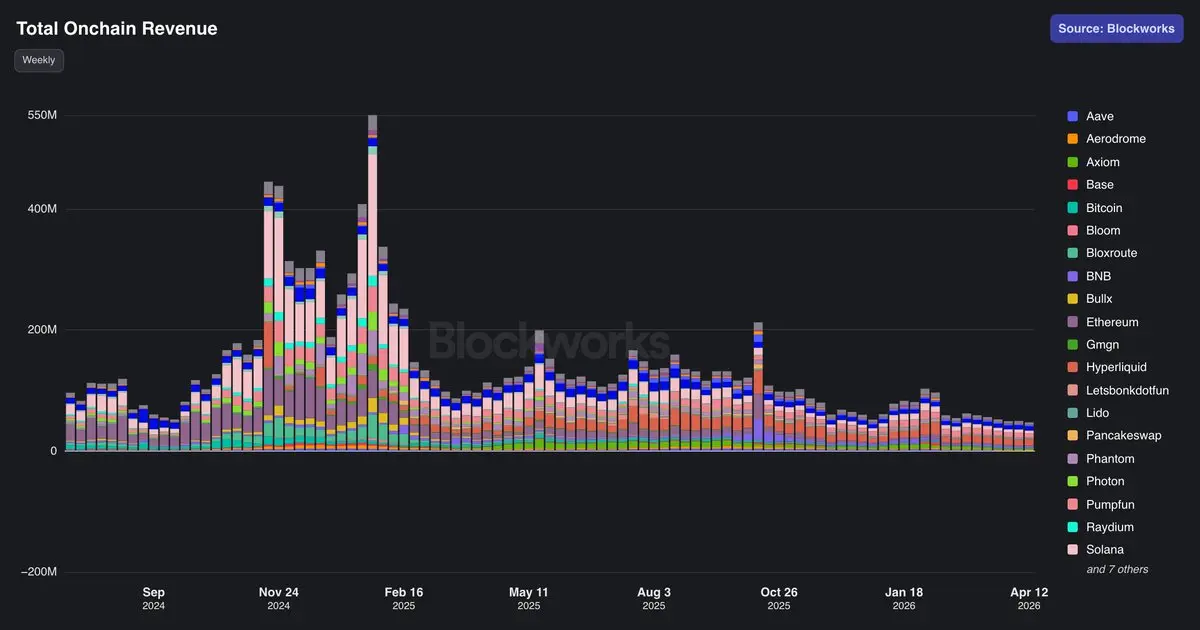Viewport: 1200px width, 630px height.
Task: Click the Photon legend label
Action: pyautogui.click(x=1105, y=482)
